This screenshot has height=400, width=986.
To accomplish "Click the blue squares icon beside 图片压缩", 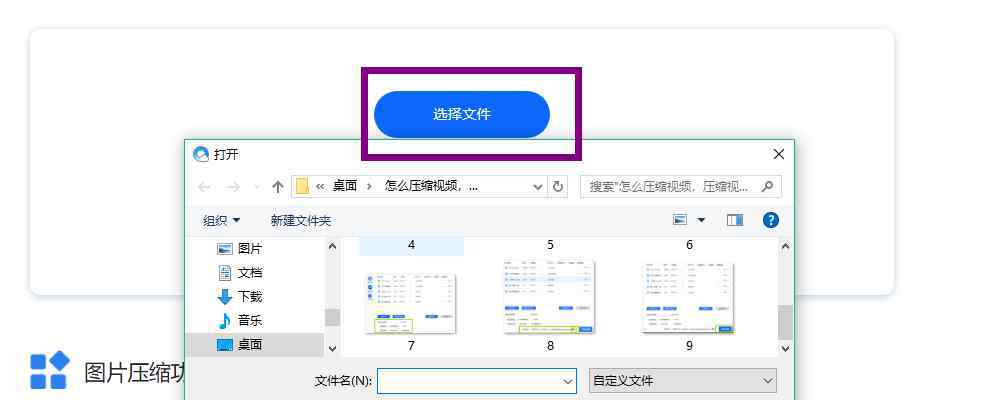I will (x=50, y=370).
